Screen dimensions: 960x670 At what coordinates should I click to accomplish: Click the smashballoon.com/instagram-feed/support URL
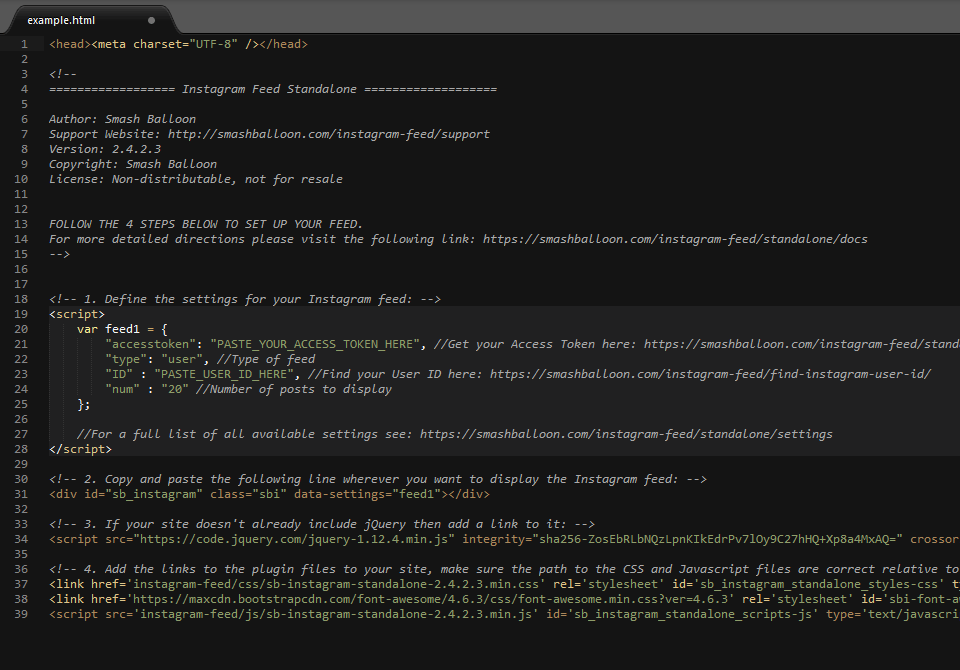click(x=329, y=134)
